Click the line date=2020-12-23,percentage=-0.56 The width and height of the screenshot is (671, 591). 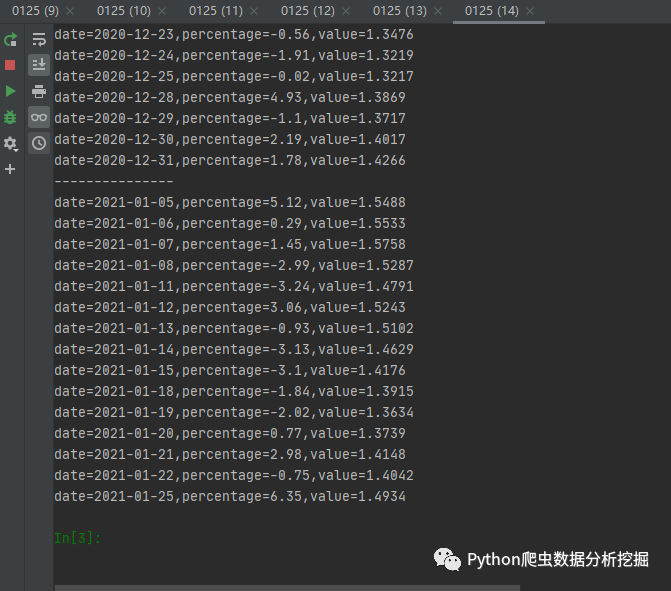click(234, 34)
